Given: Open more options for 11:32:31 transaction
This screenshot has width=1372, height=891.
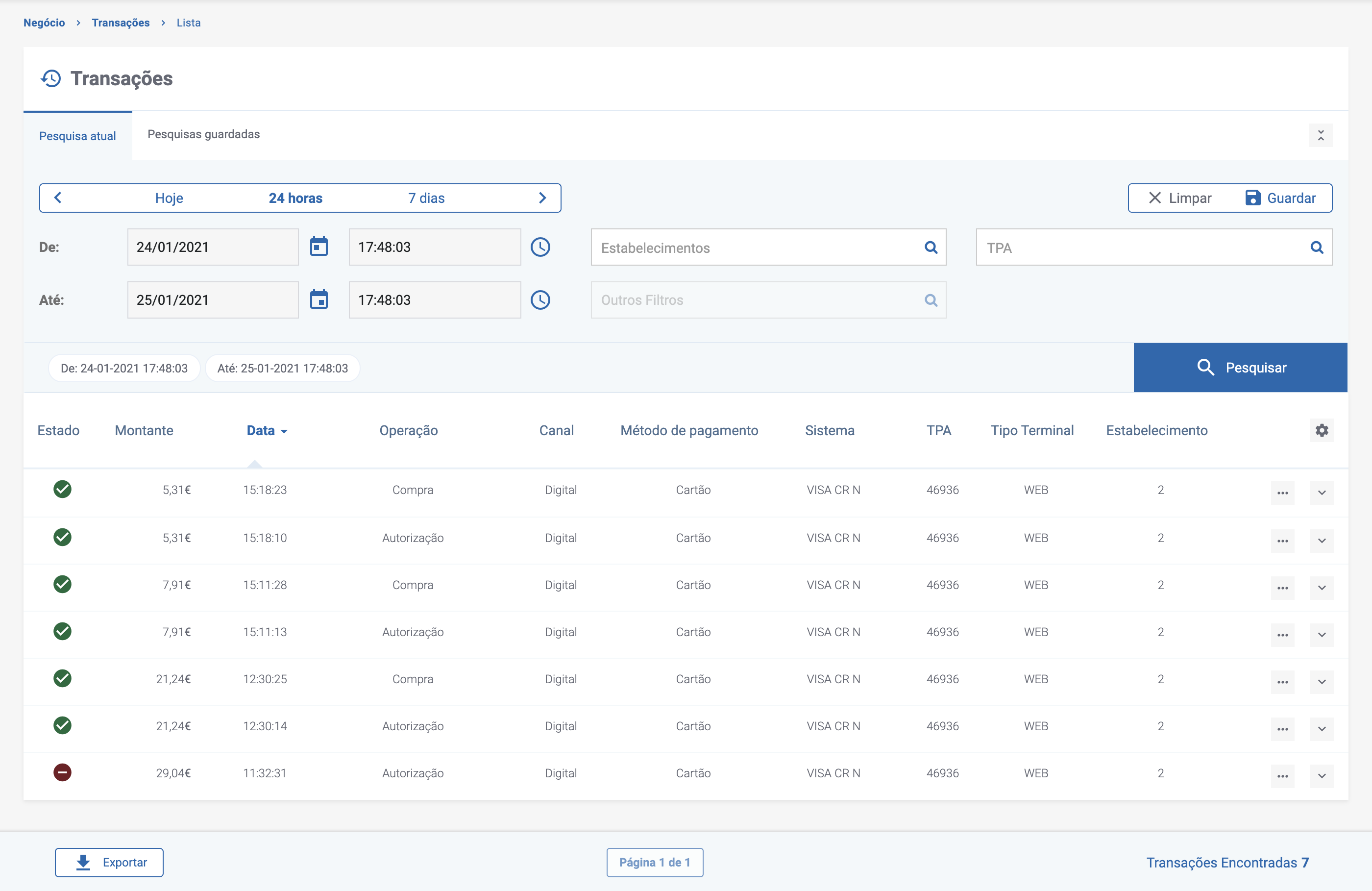Looking at the screenshot, I should 1282,776.
